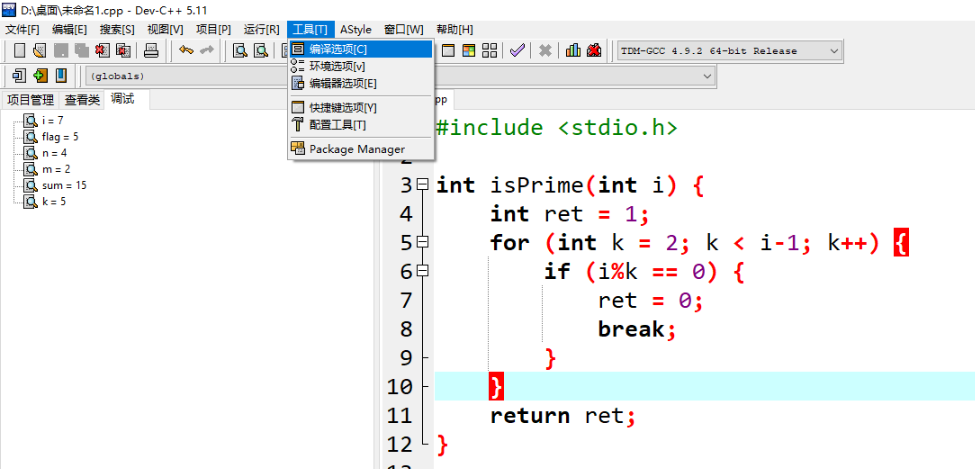975x469 pixels.
Task: Open the 文件[F] menu
Action: point(22,29)
